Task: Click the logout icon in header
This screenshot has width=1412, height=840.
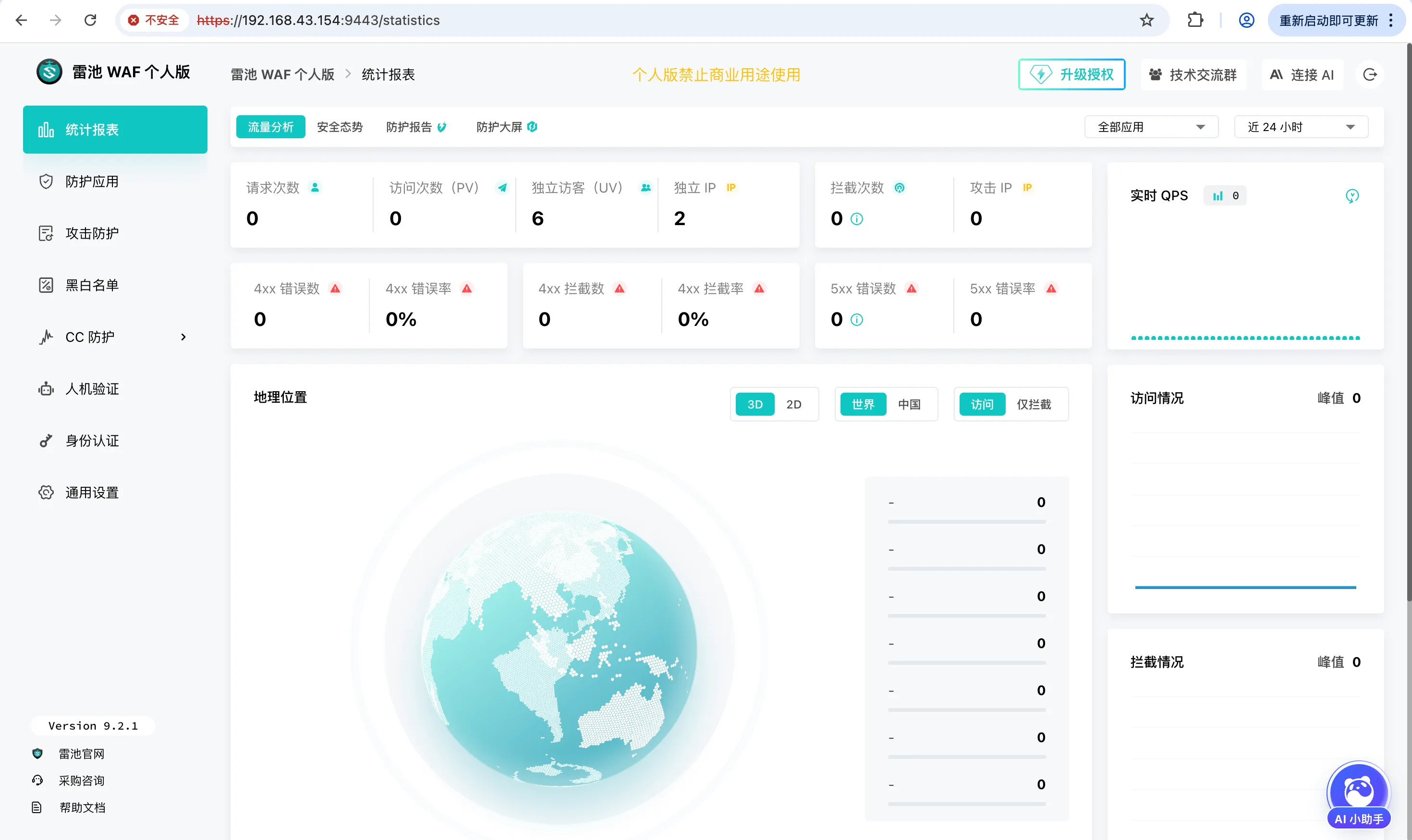Action: [x=1370, y=75]
